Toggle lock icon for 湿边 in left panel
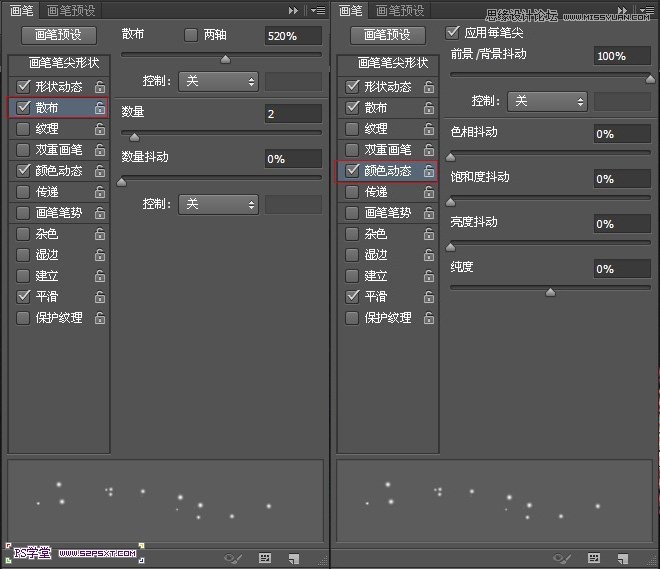Screen dimensions: 660x569 coord(100,255)
